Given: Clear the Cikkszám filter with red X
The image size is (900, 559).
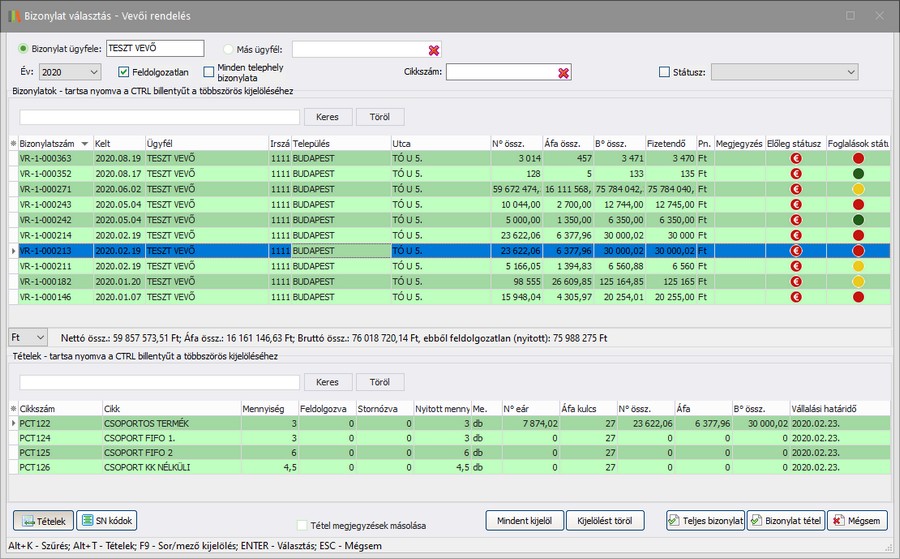Looking at the screenshot, I should tap(564, 72).
